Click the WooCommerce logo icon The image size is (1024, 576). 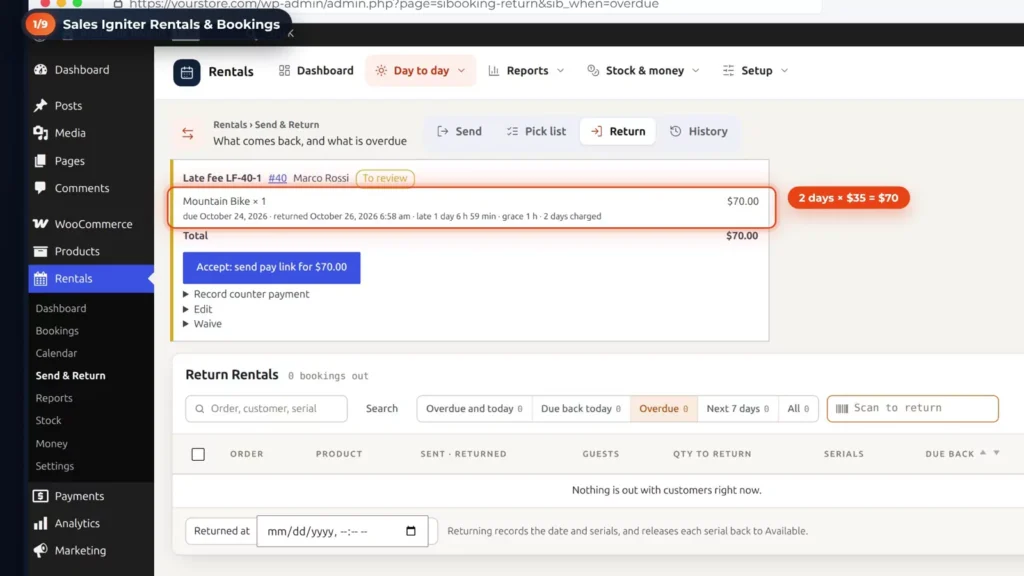(40, 223)
